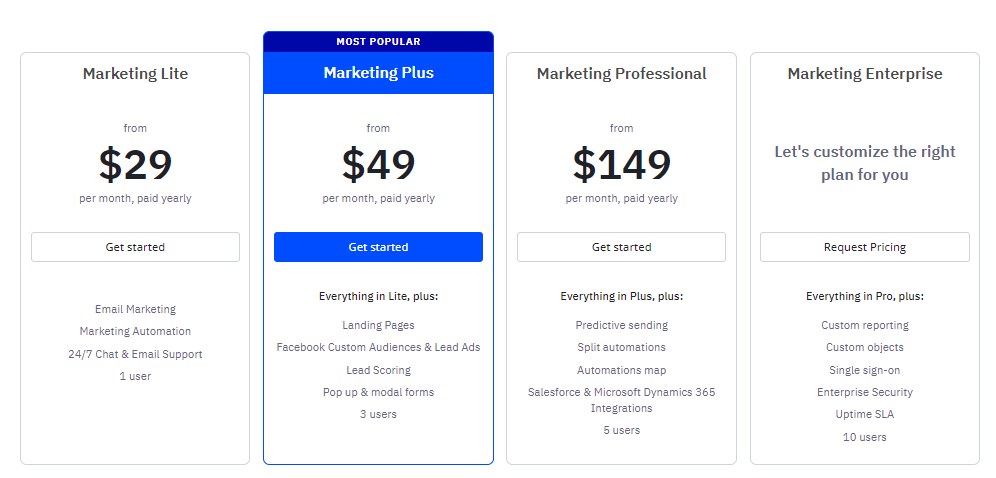This screenshot has width=996, height=478.
Task: Select the Marketing Lite plan title
Action: 135,74
